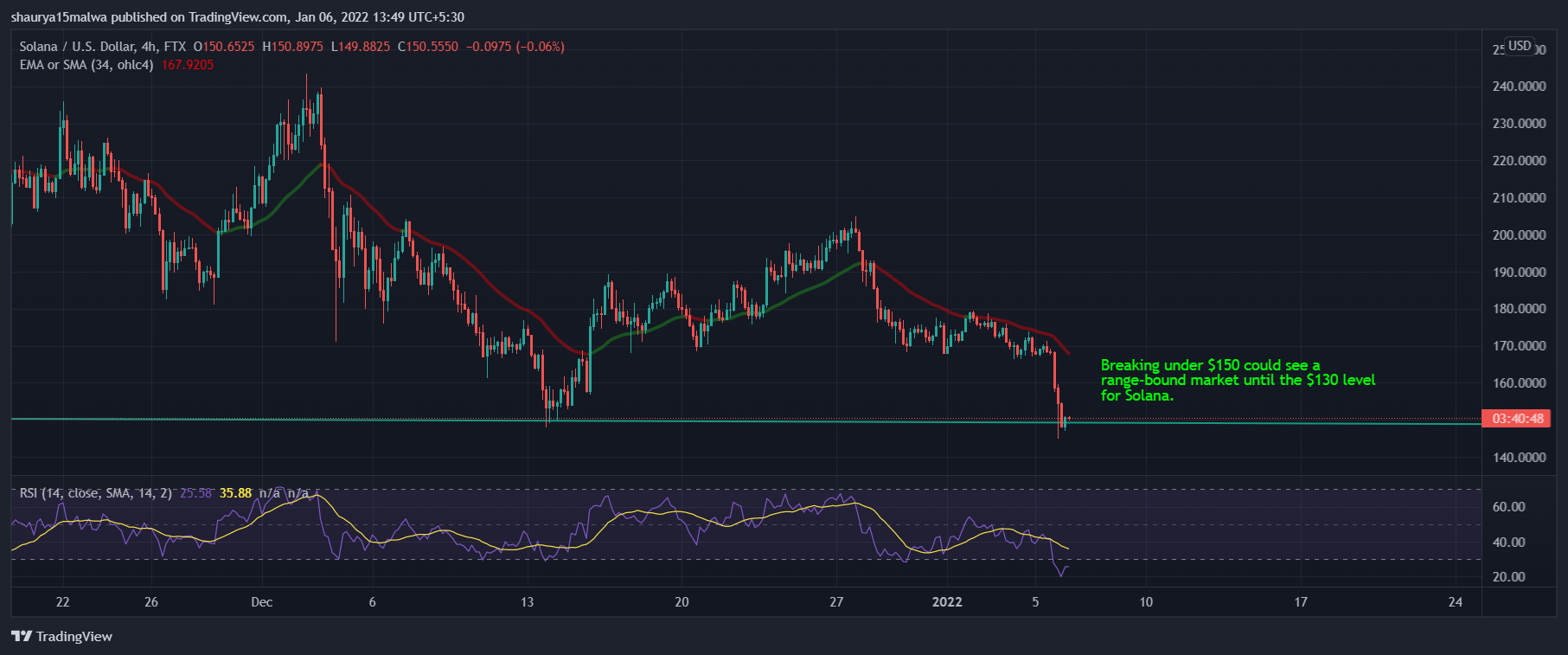Click the open price O150.6525 value
The width and height of the screenshot is (1568, 655).
coord(224,47)
